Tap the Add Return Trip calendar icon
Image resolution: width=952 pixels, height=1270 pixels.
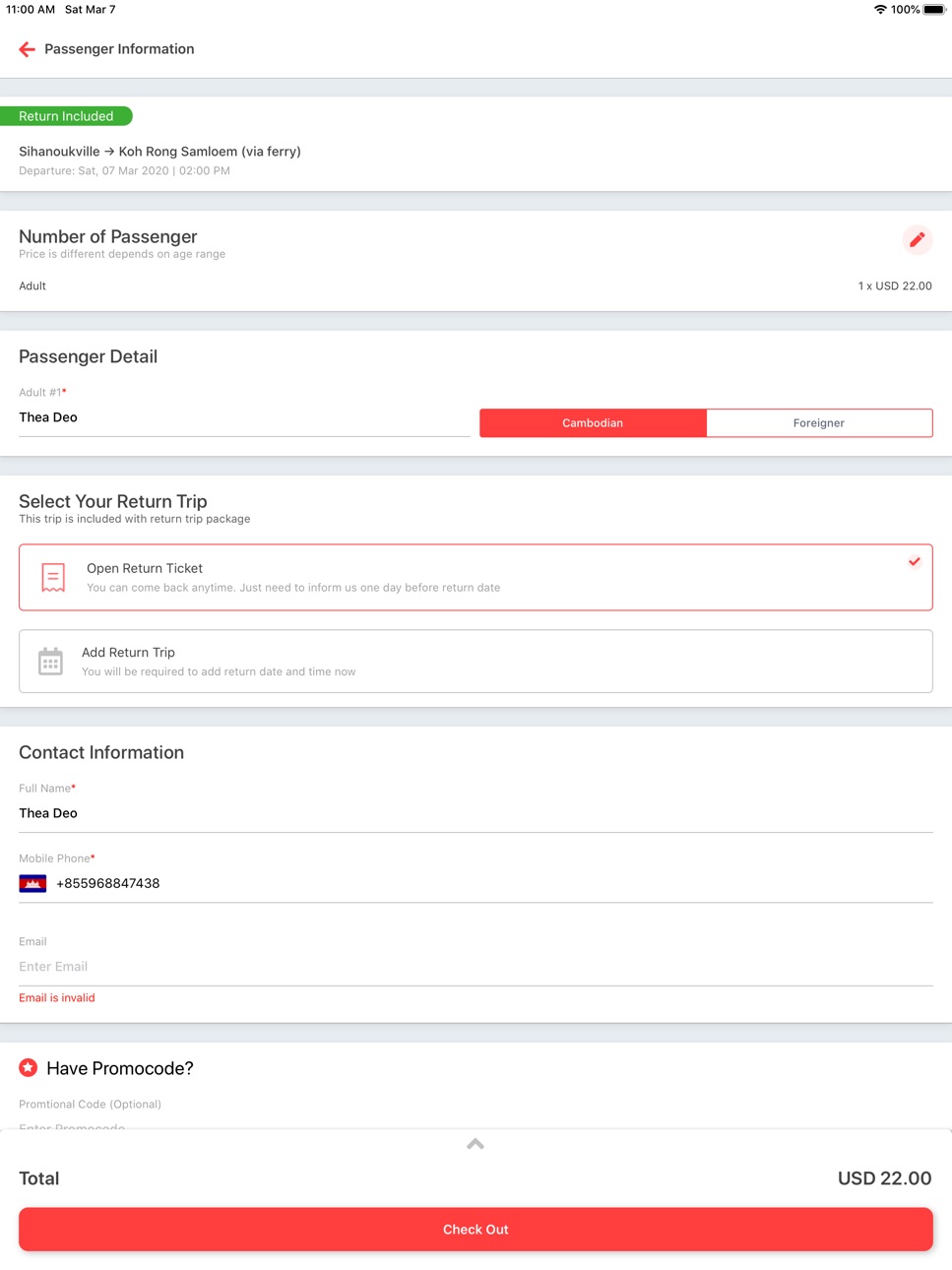click(50, 662)
